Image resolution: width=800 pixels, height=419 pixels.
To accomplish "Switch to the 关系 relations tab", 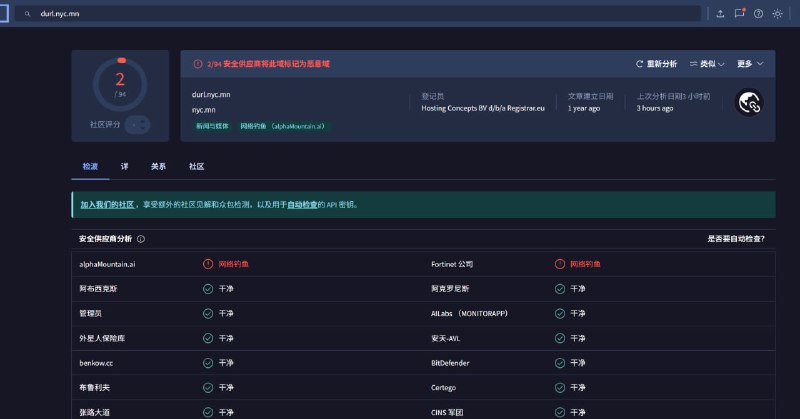I will [x=158, y=166].
